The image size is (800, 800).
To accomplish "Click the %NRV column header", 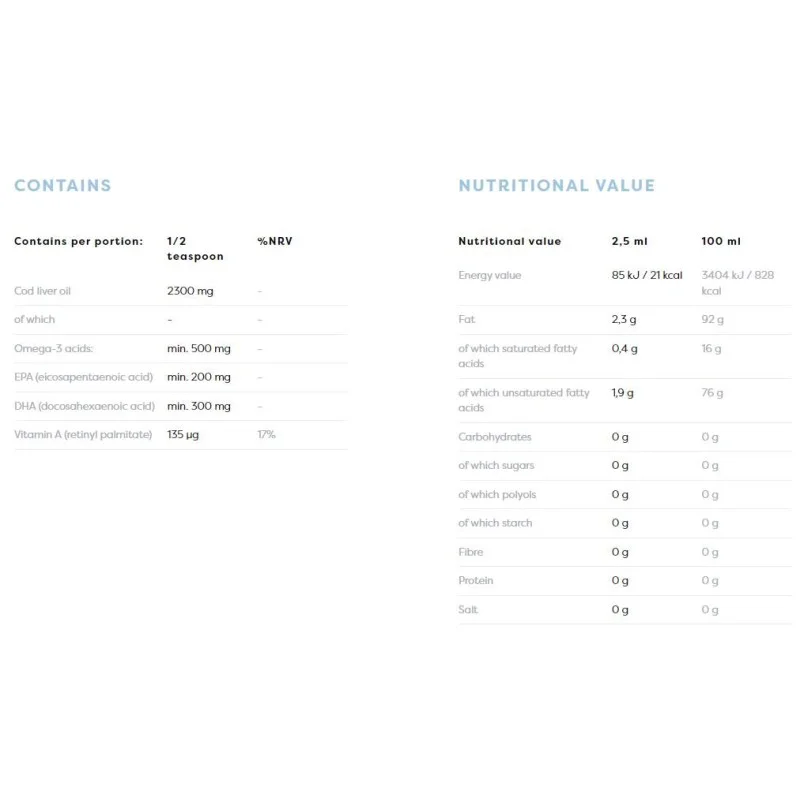I will coord(275,241).
